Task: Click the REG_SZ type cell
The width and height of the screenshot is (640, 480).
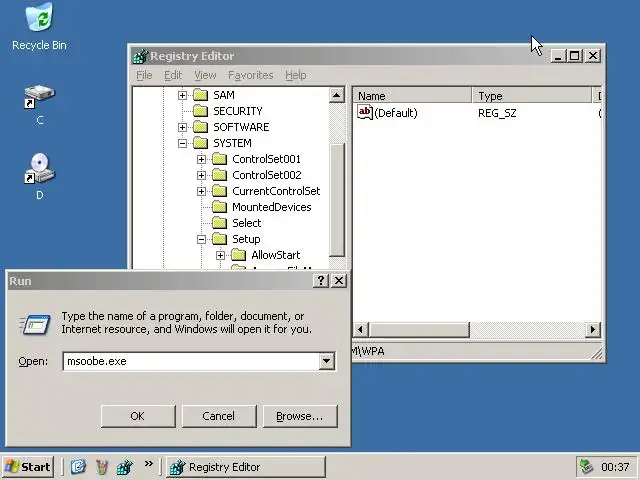Action: click(x=497, y=113)
